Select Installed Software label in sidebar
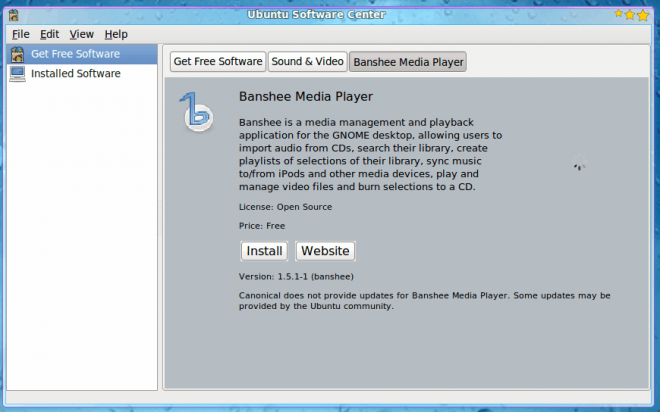Image resolution: width=660 pixels, height=412 pixels. 76,73
